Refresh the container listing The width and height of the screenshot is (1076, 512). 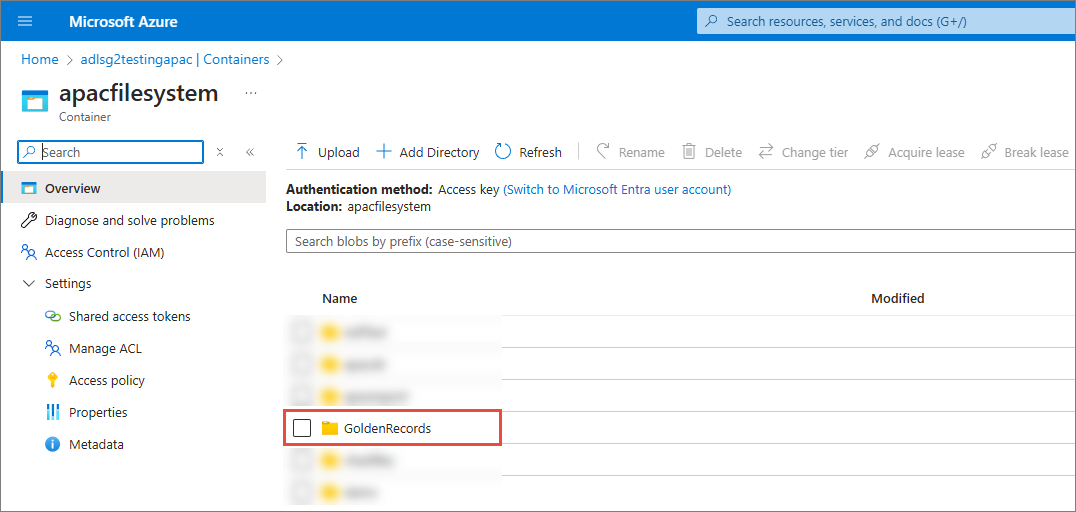click(x=529, y=152)
